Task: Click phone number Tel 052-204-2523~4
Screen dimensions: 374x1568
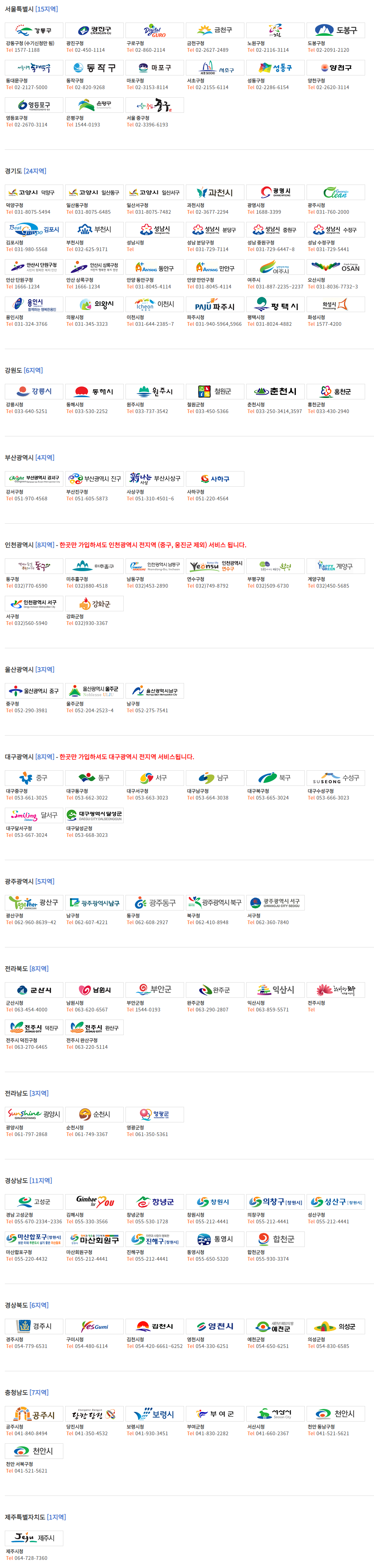Action: (x=90, y=710)
